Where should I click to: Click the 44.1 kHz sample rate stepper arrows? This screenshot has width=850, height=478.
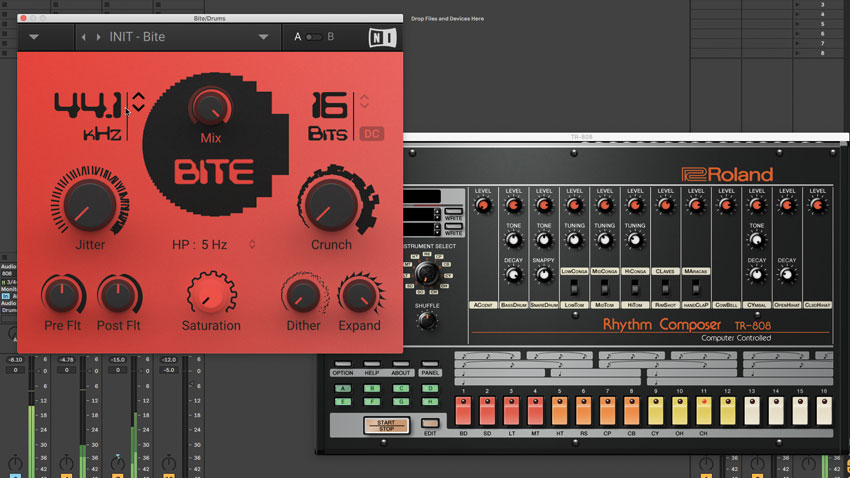139,101
